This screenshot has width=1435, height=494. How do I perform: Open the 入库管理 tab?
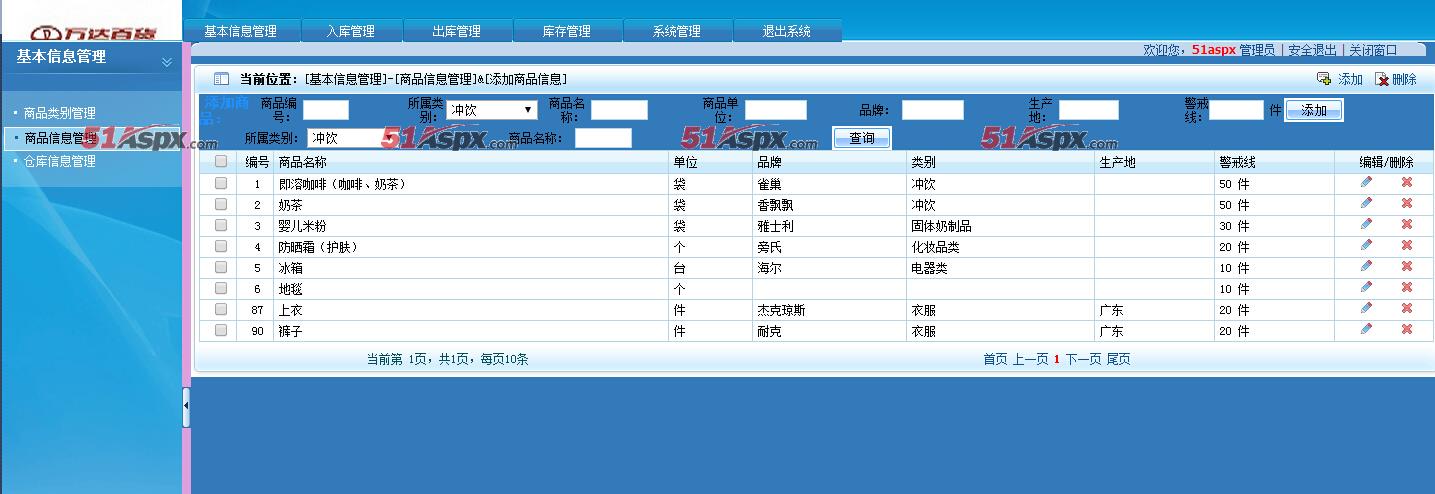coord(351,31)
